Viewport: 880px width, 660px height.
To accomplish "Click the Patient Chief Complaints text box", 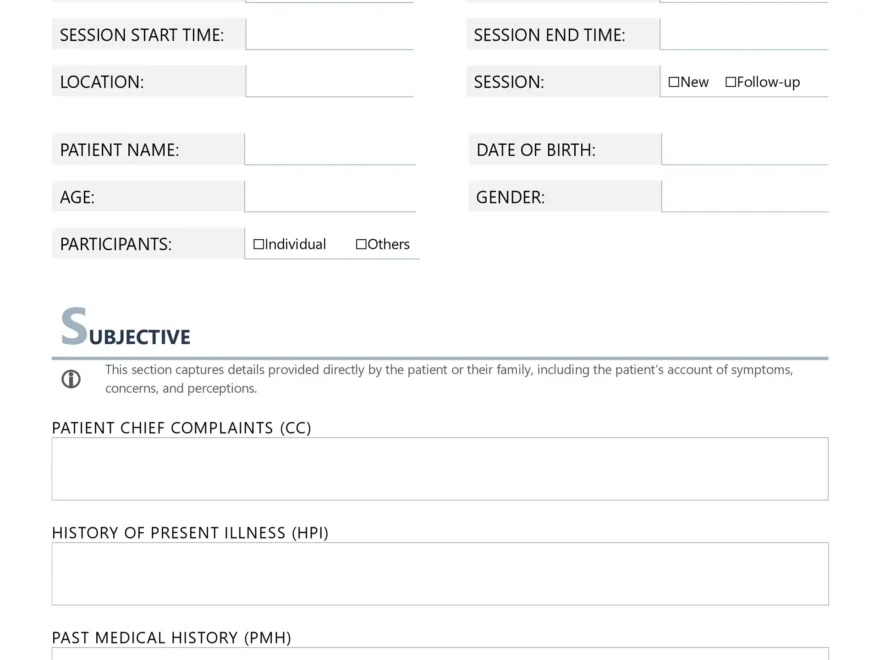I will 440,468.
